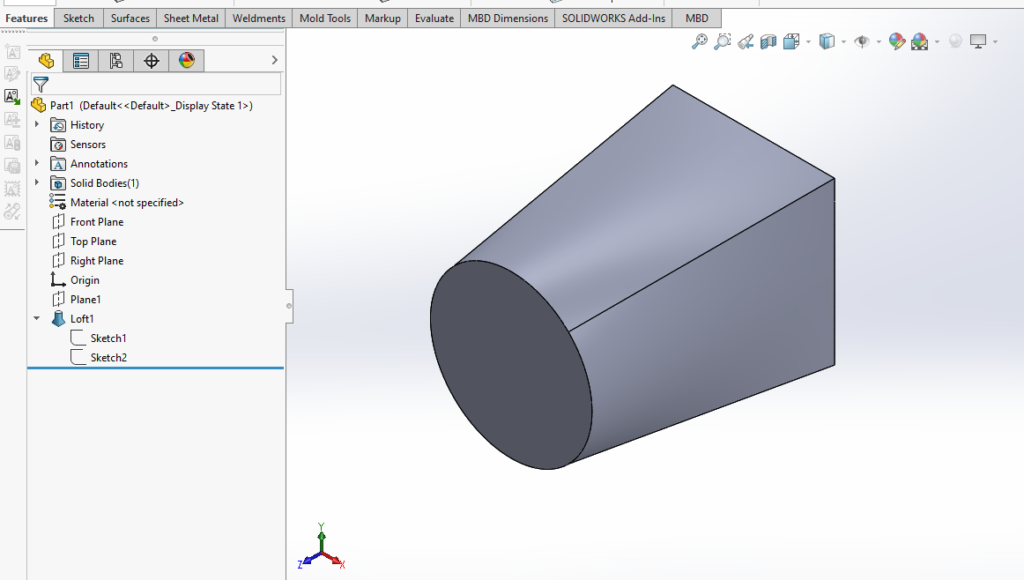Collapse the Loft1 feature in the tree
Image resolution: width=1024 pixels, height=580 pixels.
coord(38,318)
